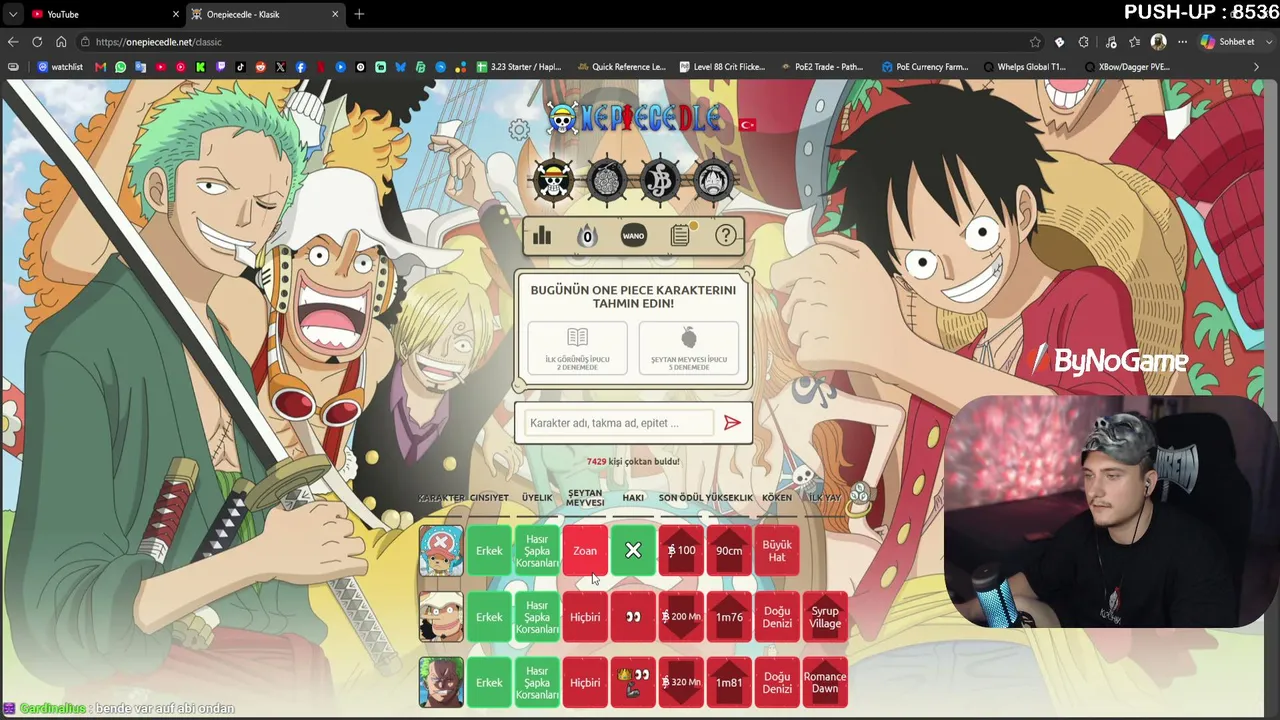The width and height of the screenshot is (1280, 720).
Task: Open the watchlist bookmark
Action: point(61,67)
